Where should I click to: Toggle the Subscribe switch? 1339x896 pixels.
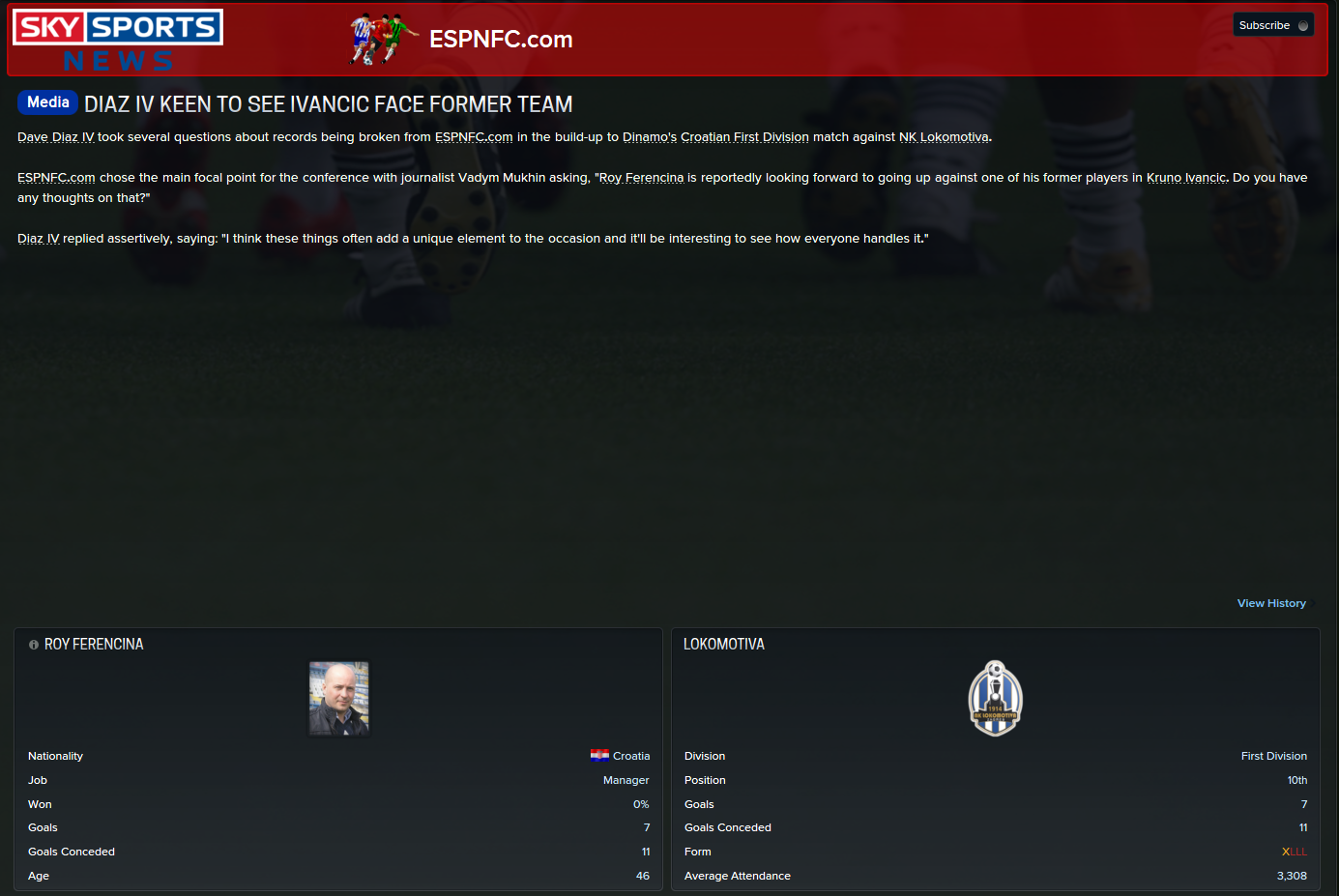pos(1303,25)
